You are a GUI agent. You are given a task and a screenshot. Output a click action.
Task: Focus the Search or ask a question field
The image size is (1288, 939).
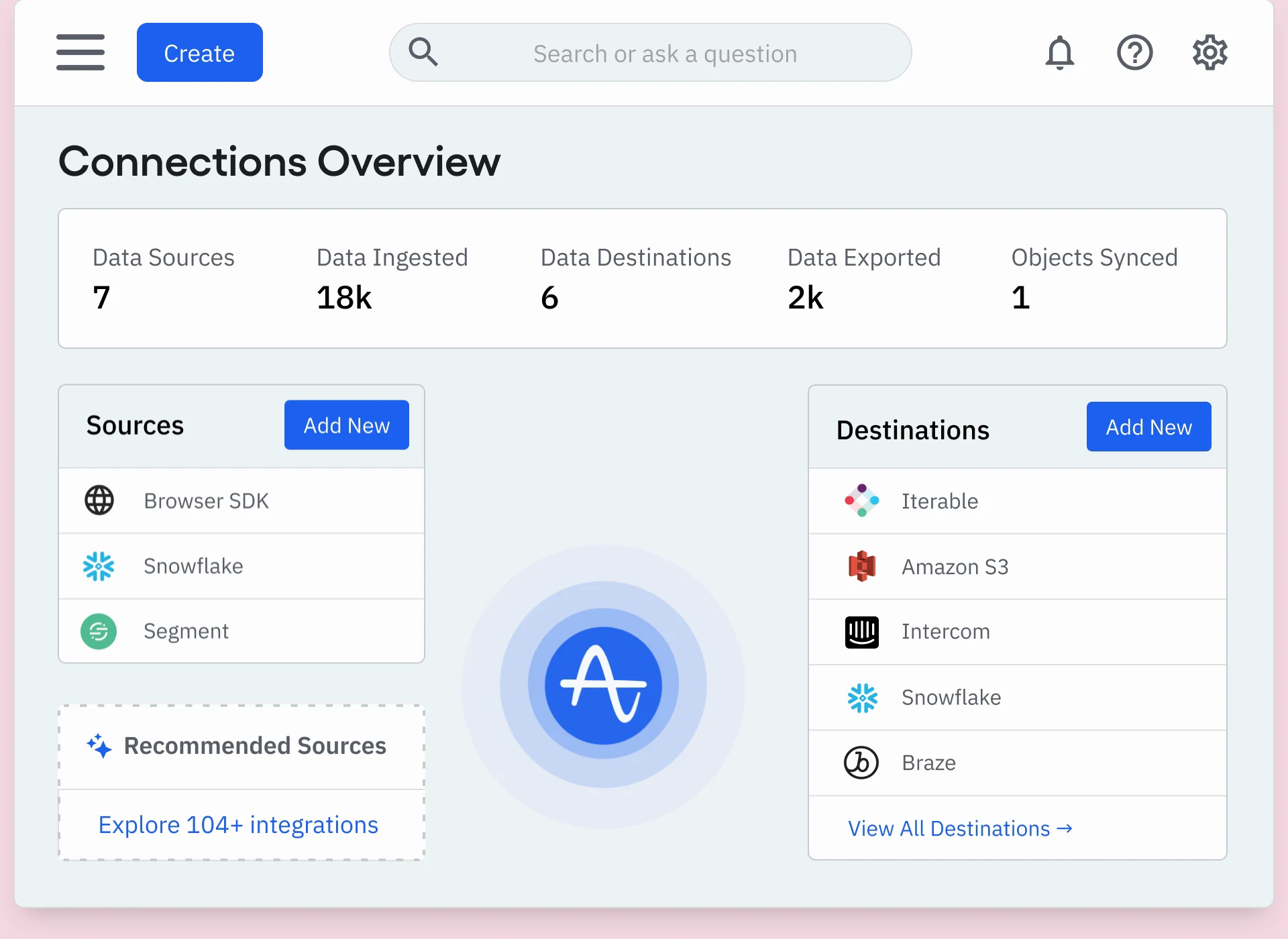[664, 54]
